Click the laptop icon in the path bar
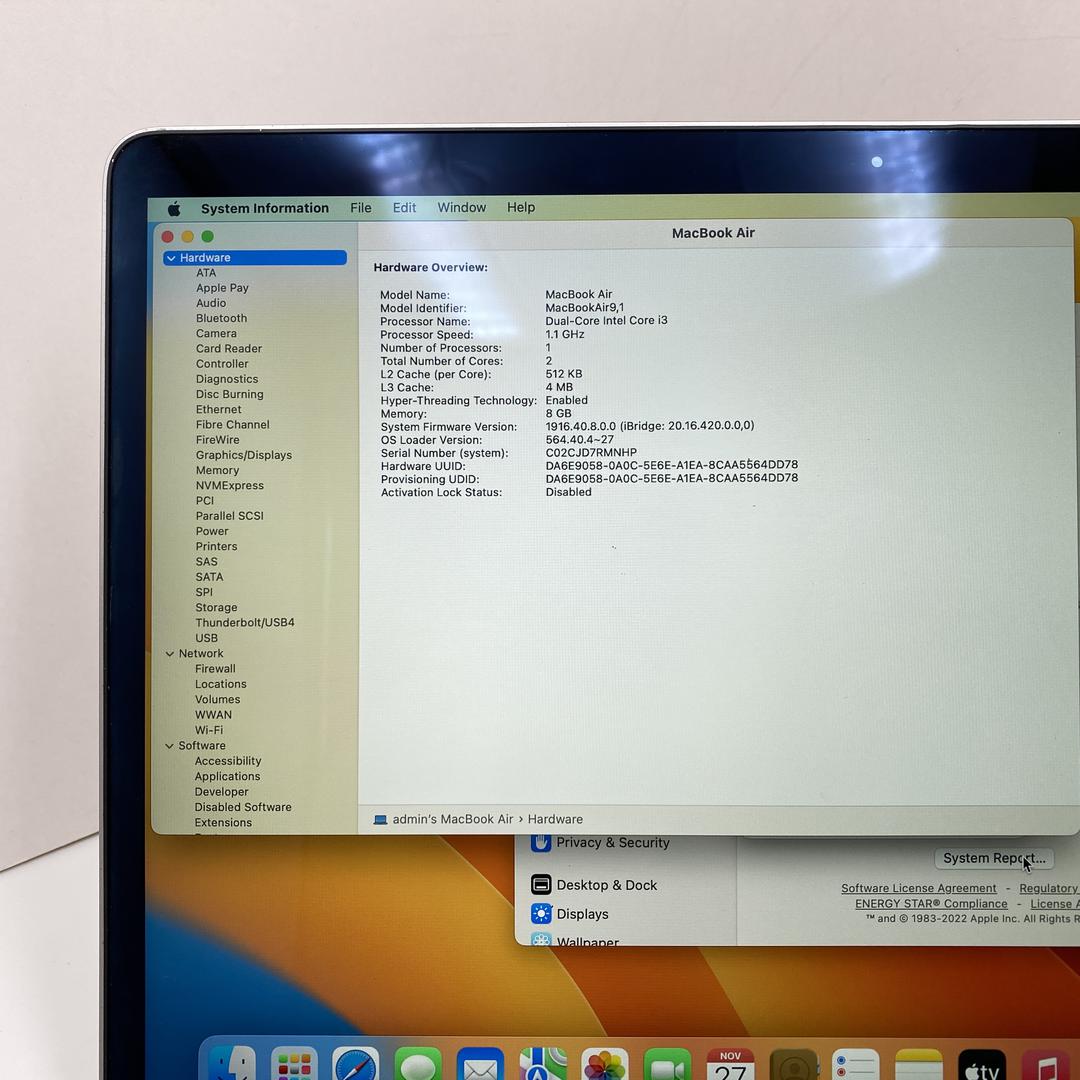The image size is (1080, 1080). (x=380, y=820)
